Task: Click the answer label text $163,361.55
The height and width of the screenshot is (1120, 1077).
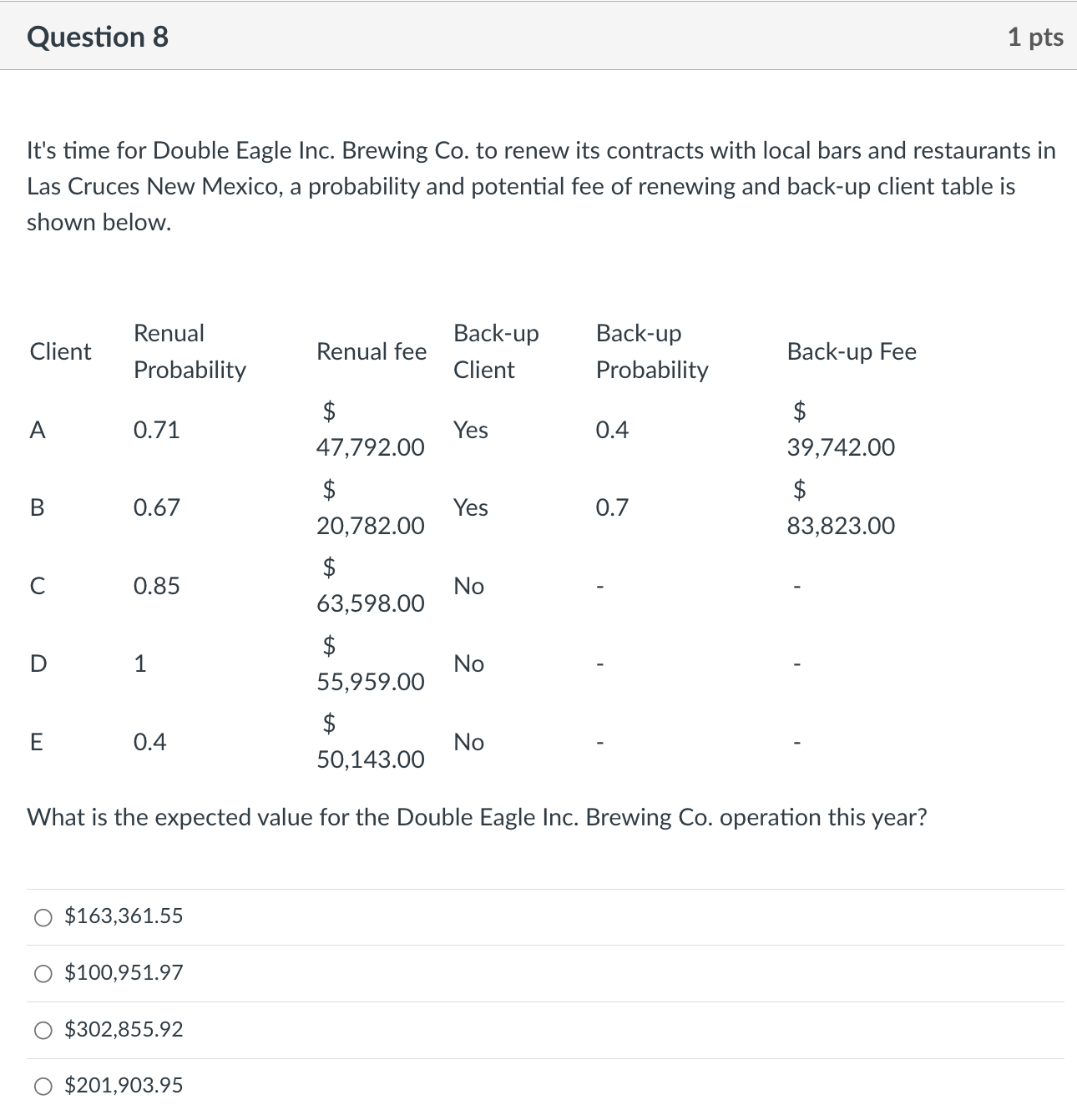Action: [122, 916]
